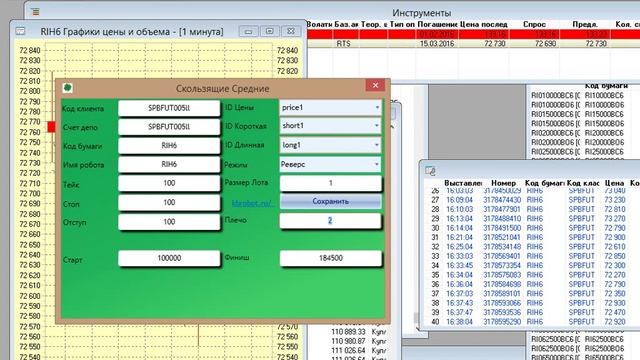This screenshot has width=640, height=360.
Task: Click the Код бумаги field with RIH6
Action: [169, 146]
